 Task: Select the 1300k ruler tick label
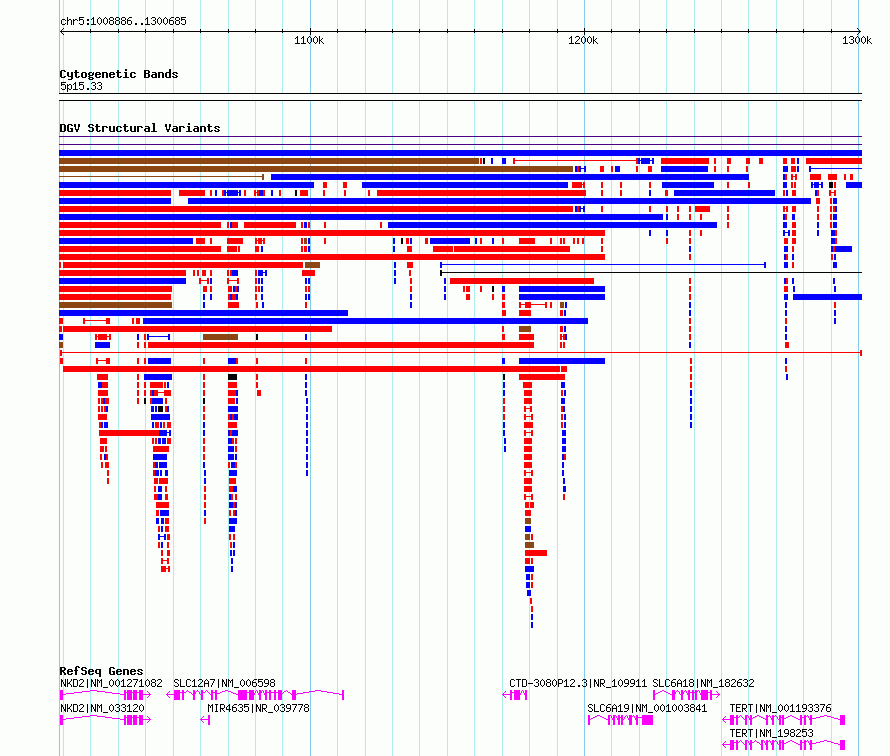tap(857, 40)
